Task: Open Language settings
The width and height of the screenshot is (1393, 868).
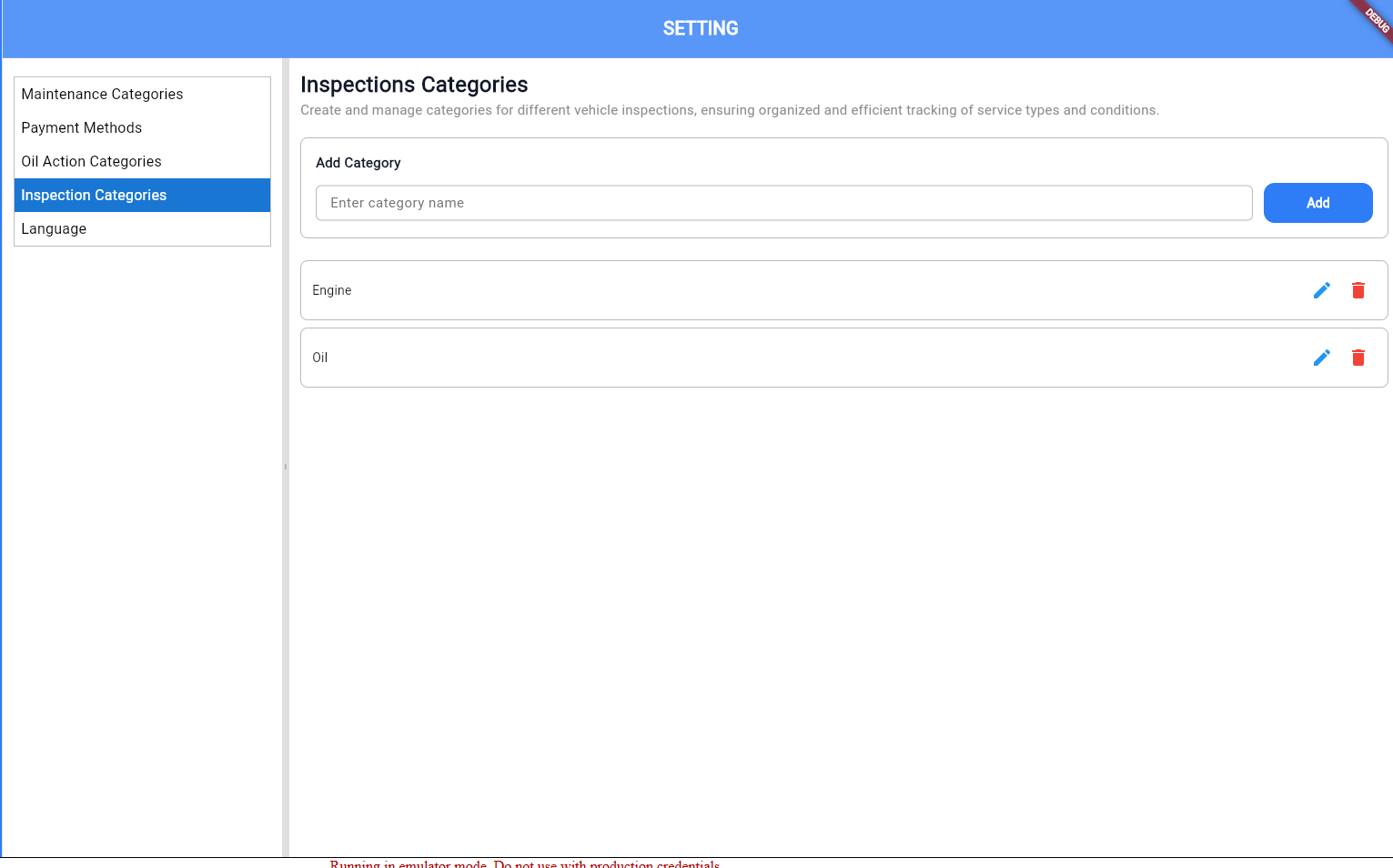Action: (x=54, y=229)
